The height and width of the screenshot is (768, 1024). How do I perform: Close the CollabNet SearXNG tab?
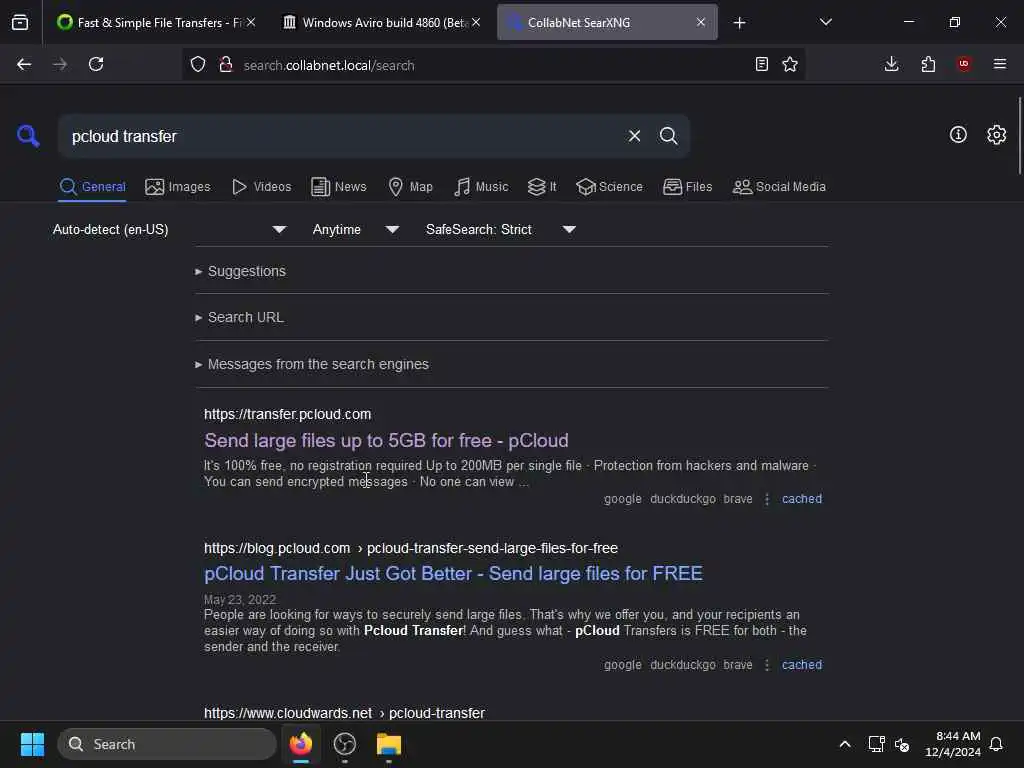click(701, 22)
